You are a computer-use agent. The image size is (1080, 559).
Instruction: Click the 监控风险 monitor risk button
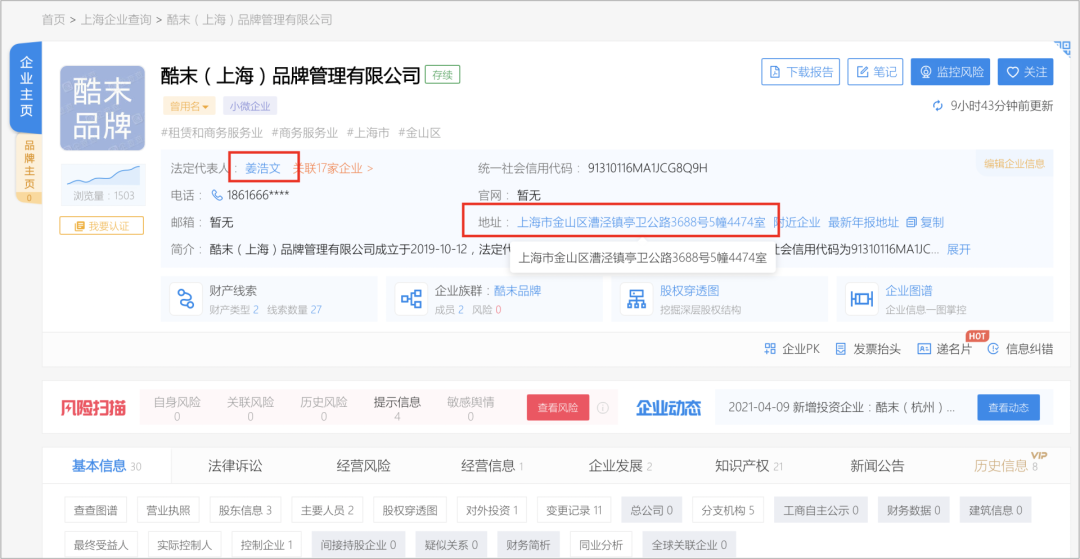click(951, 72)
